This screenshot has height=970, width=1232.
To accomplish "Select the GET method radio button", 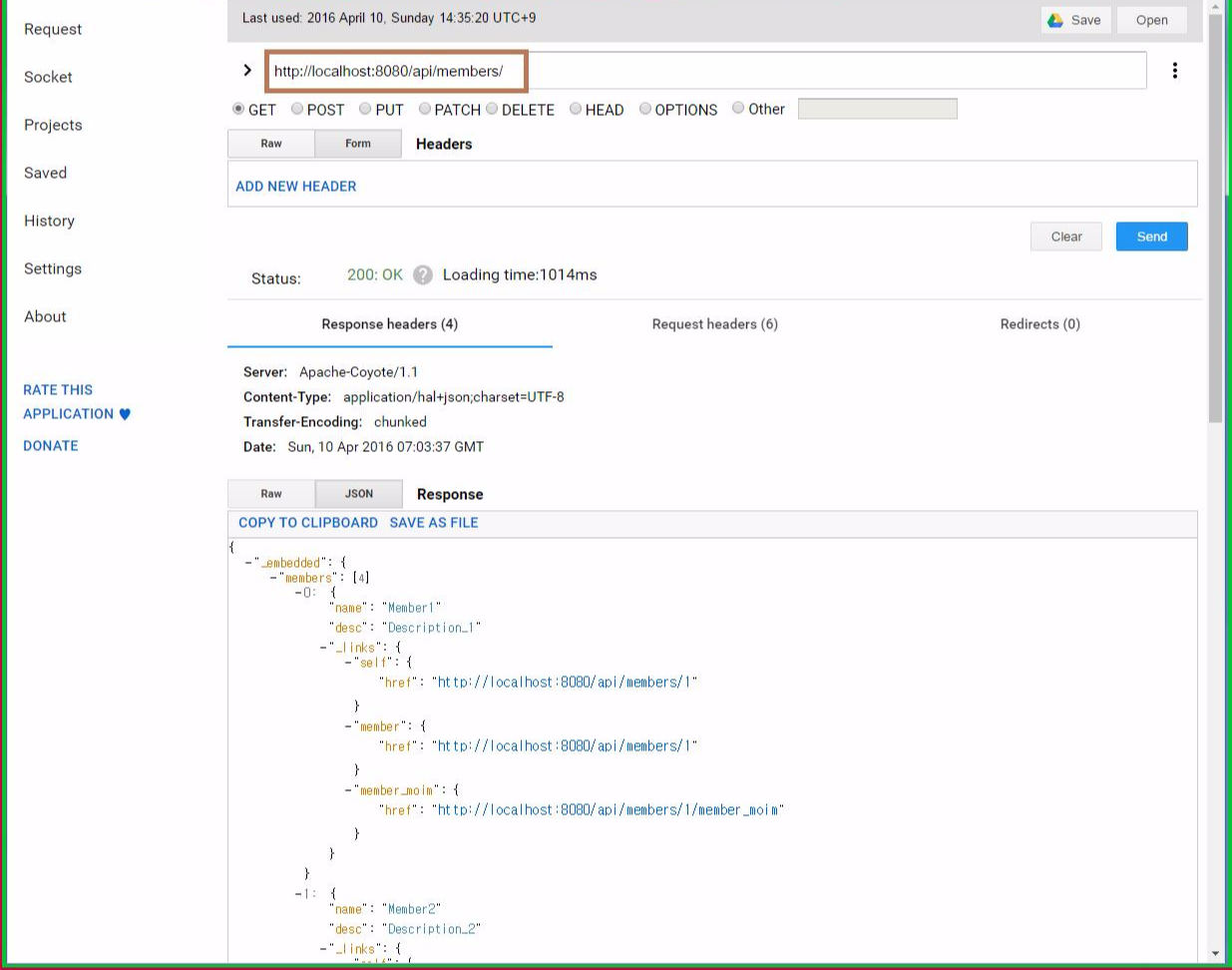I will pos(238,109).
